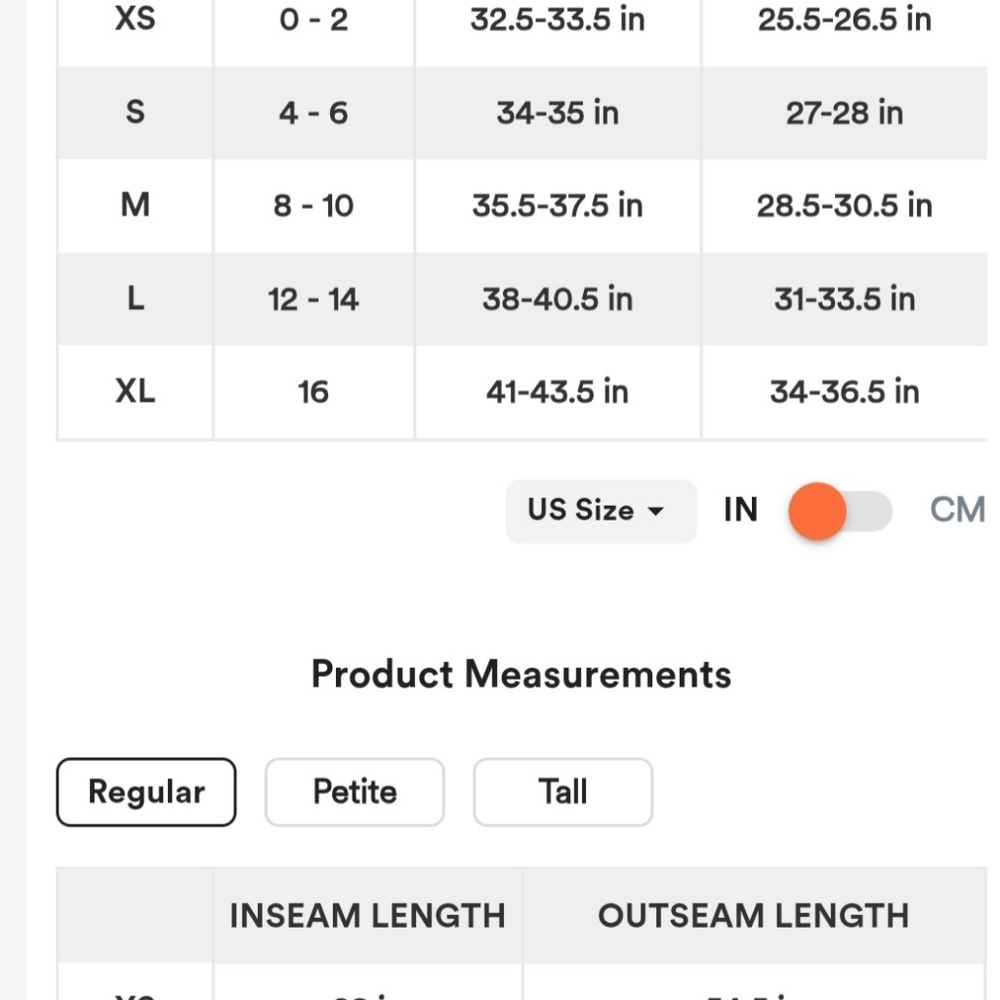The image size is (1000, 1000).
Task: Click the L size row label
Action: tap(135, 299)
